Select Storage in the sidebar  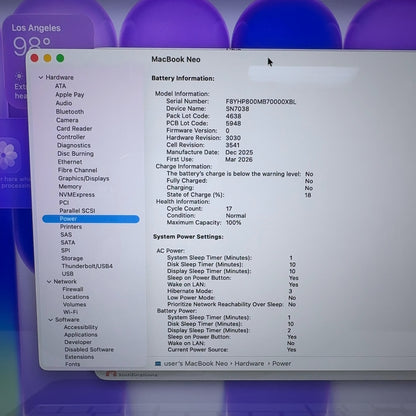point(72,258)
